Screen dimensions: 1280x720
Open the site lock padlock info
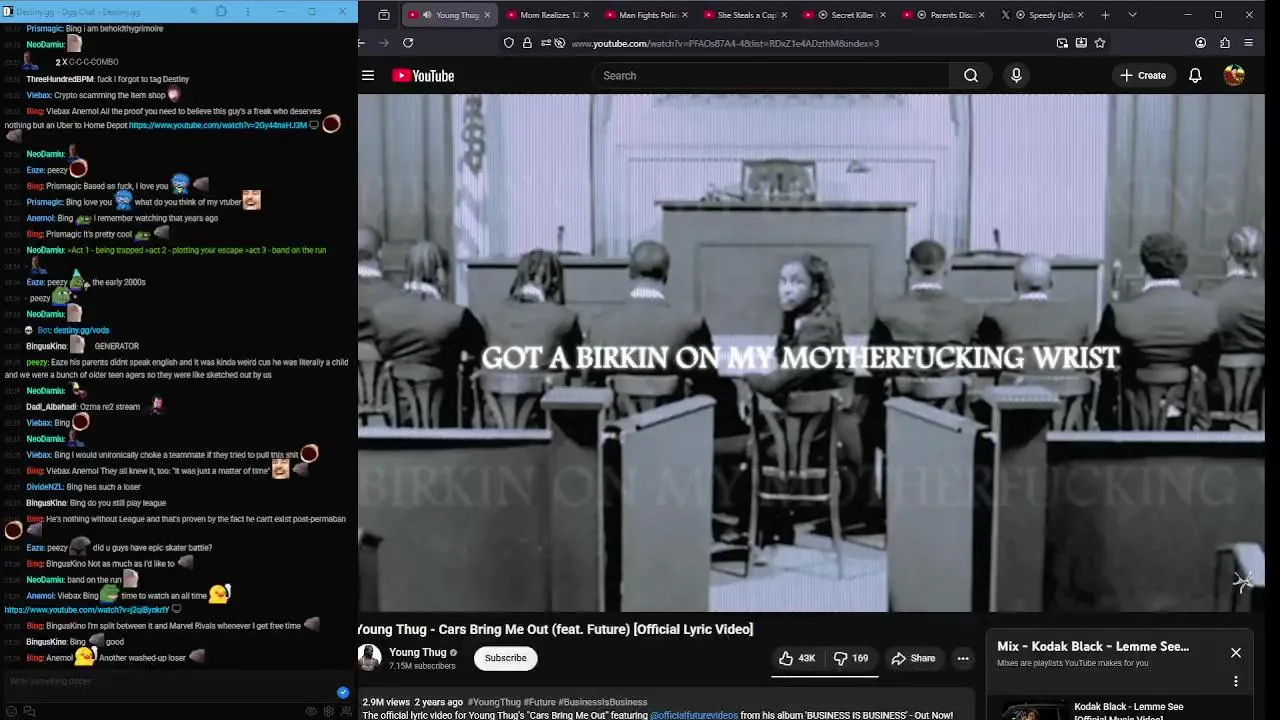(x=527, y=43)
